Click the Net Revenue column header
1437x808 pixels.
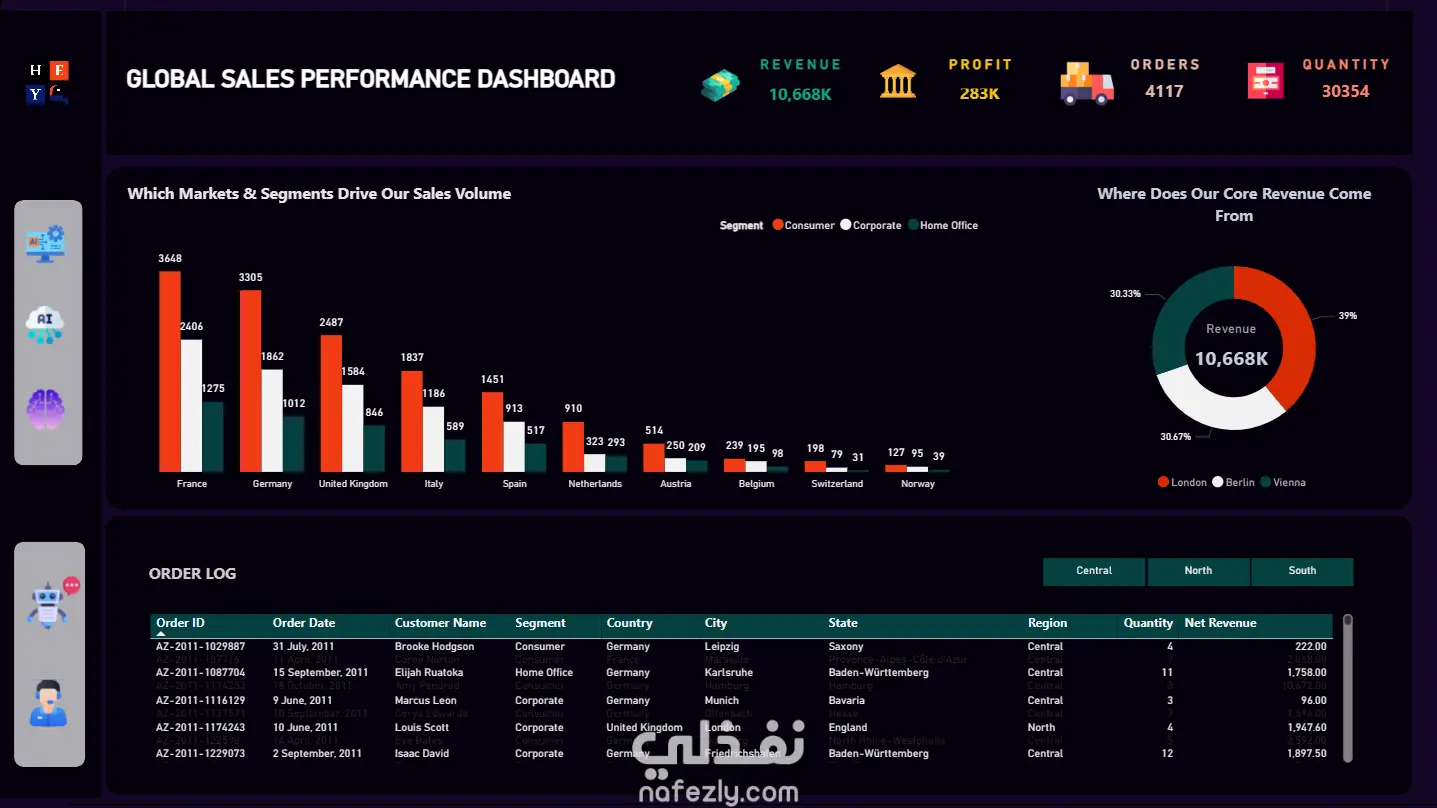click(1220, 623)
